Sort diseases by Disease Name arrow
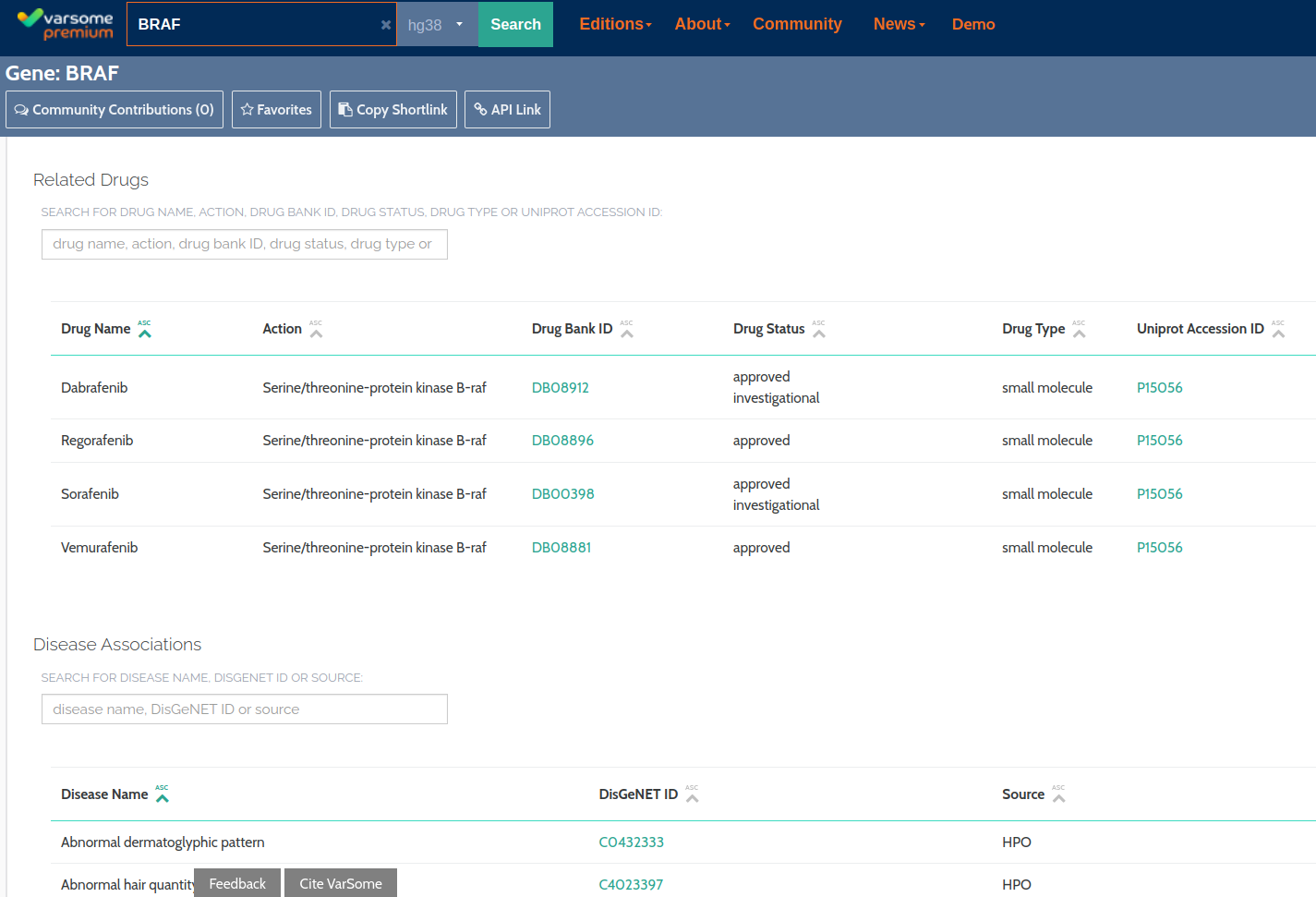Image resolution: width=1316 pixels, height=897 pixels. (162, 794)
